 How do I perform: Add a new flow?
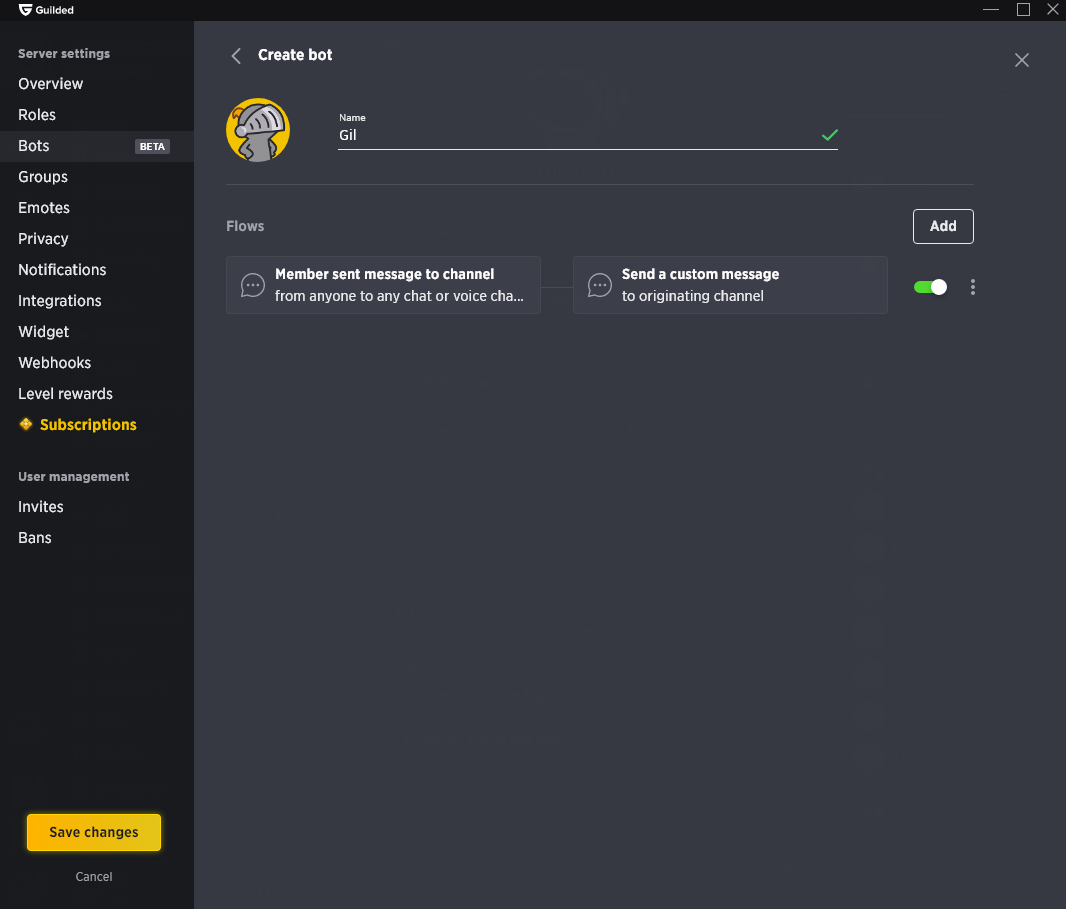[x=943, y=226]
